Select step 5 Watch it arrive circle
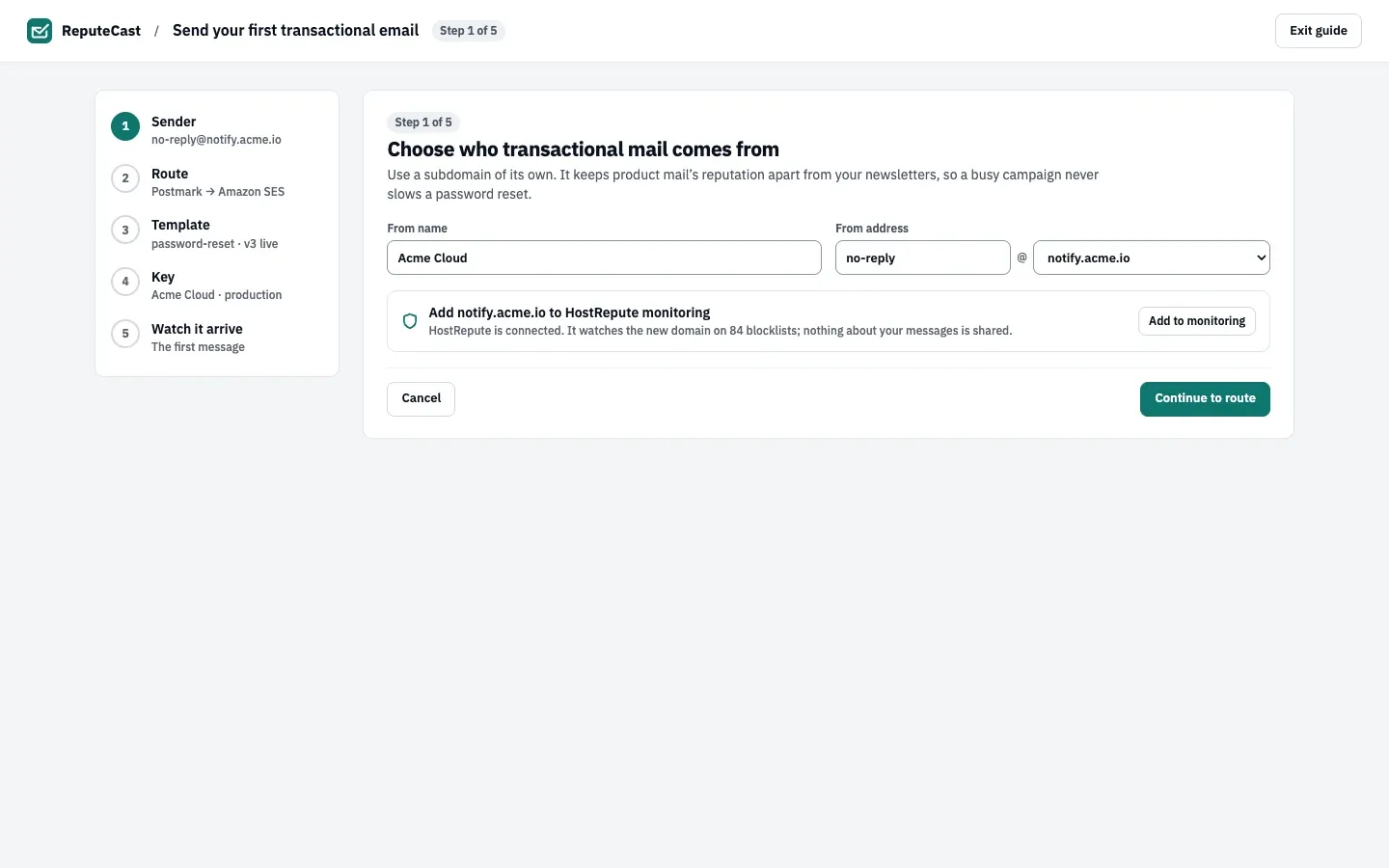The image size is (1389, 868). [125, 334]
